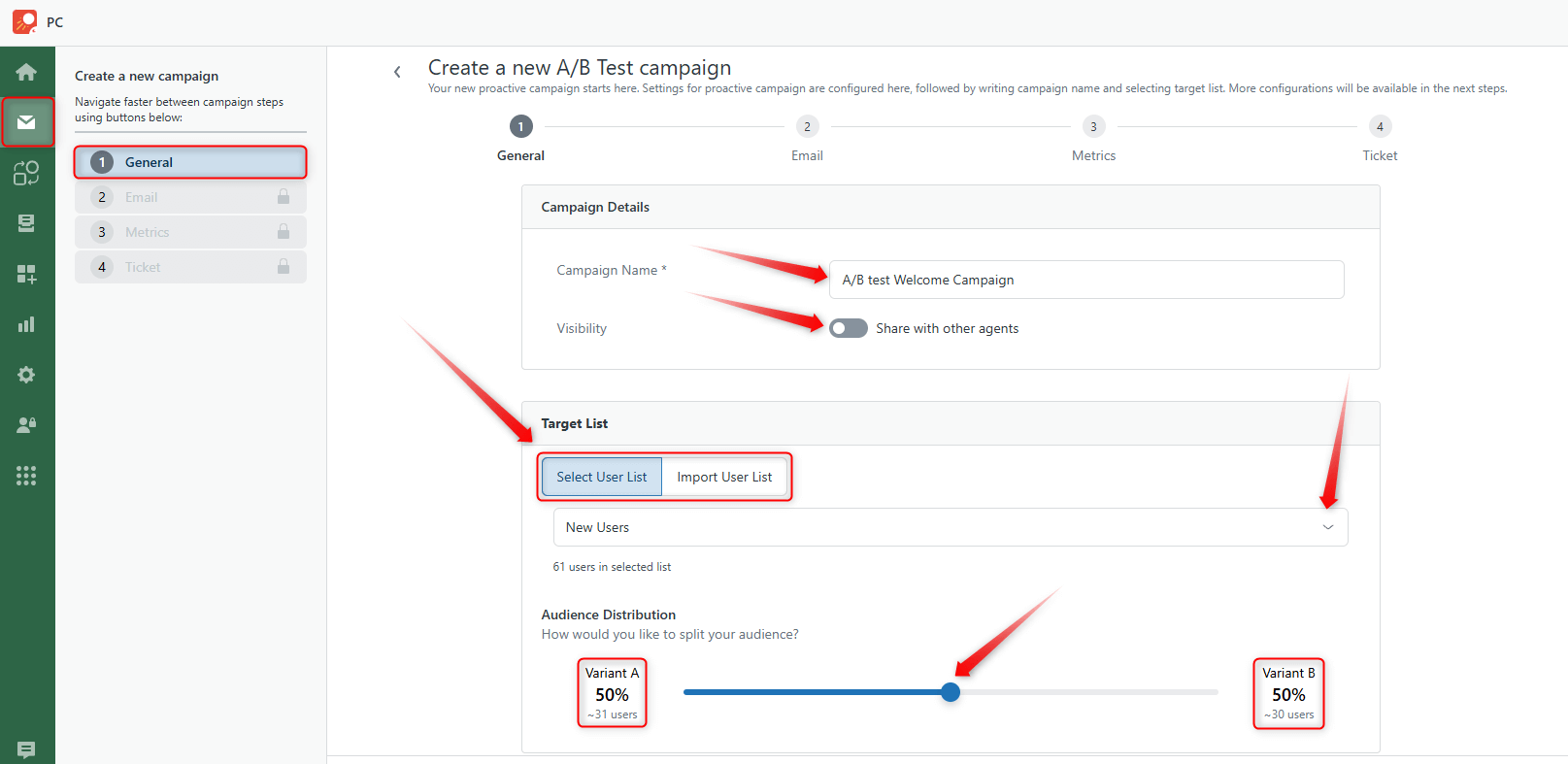Click step 4 Ticket in progress stepper
Viewport: 1568px width, 764px height.
(x=1380, y=127)
